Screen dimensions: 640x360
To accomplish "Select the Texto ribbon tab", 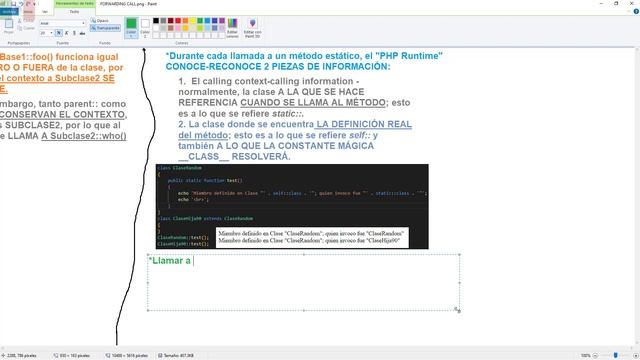I will [x=74, y=12].
